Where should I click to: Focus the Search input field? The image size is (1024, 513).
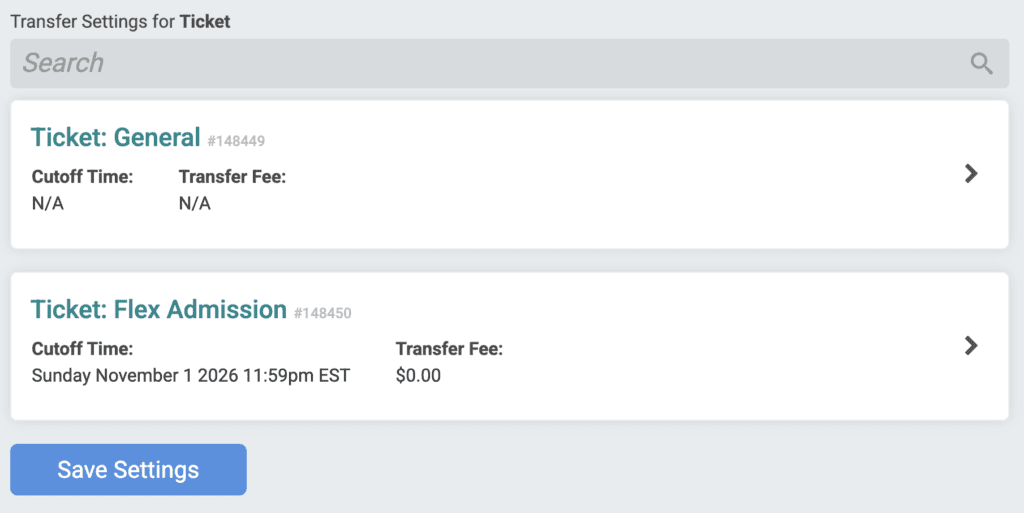click(480, 63)
